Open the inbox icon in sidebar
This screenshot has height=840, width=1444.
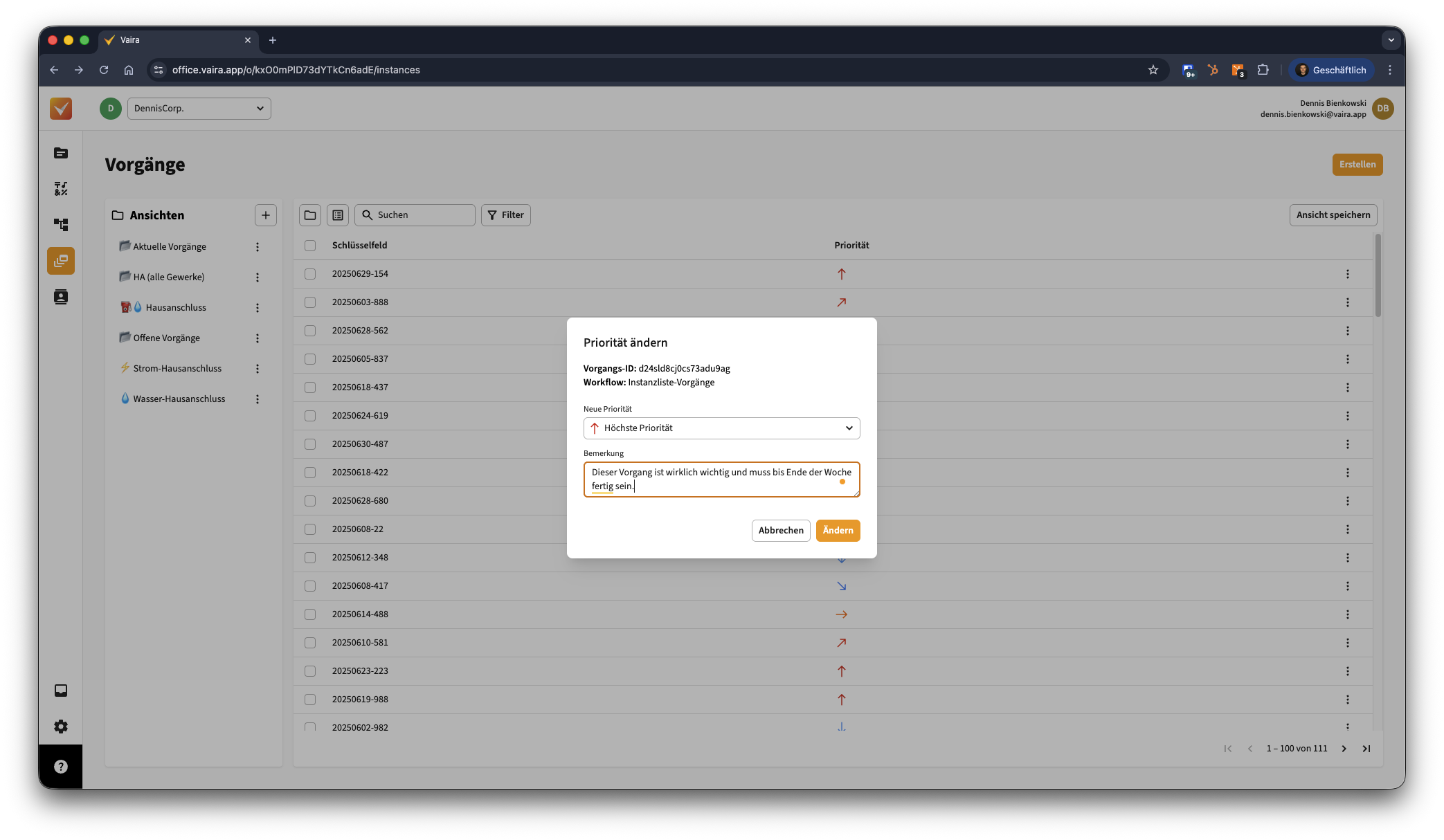point(61,691)
